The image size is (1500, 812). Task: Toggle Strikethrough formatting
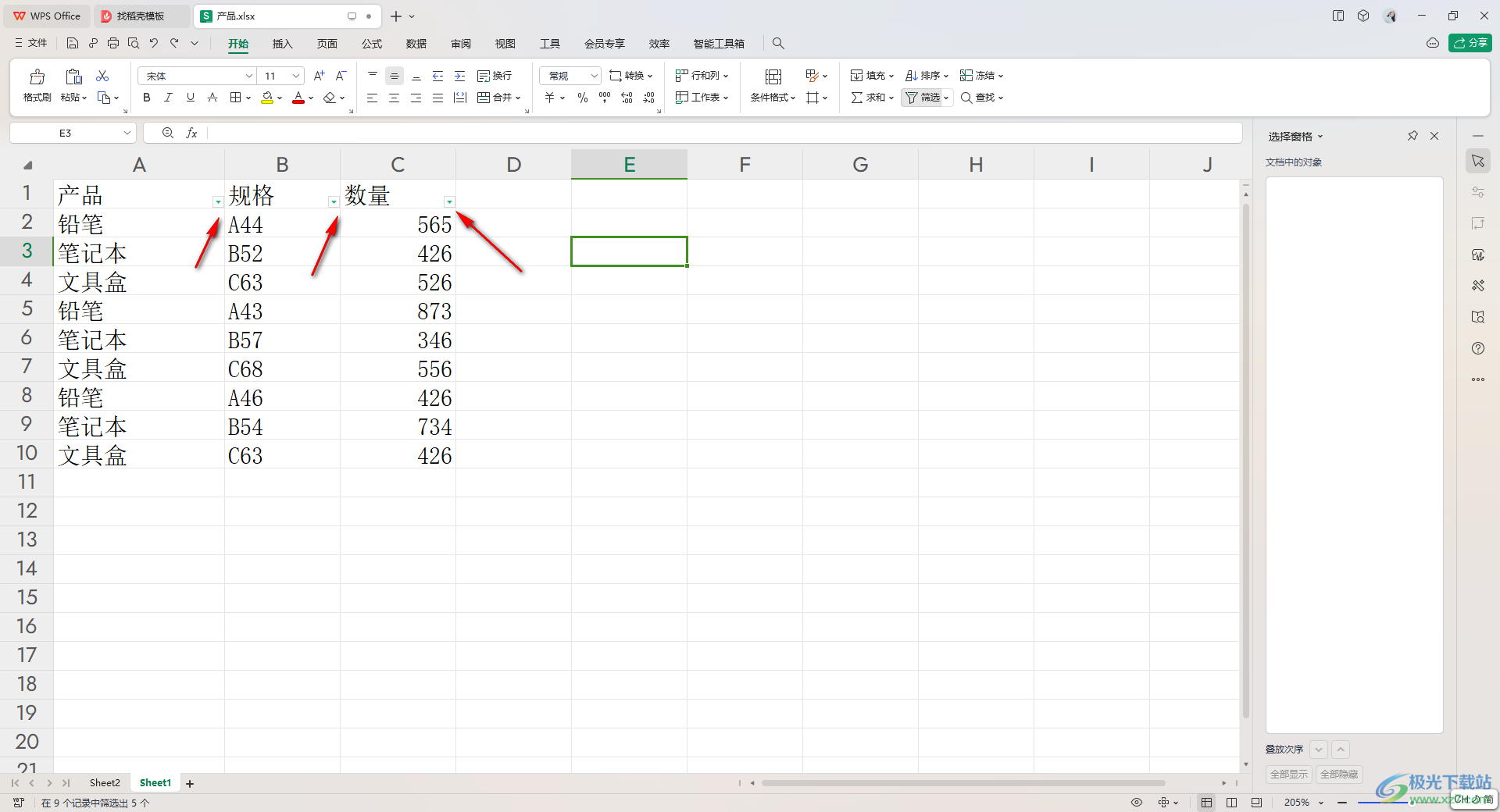[212, 98]
